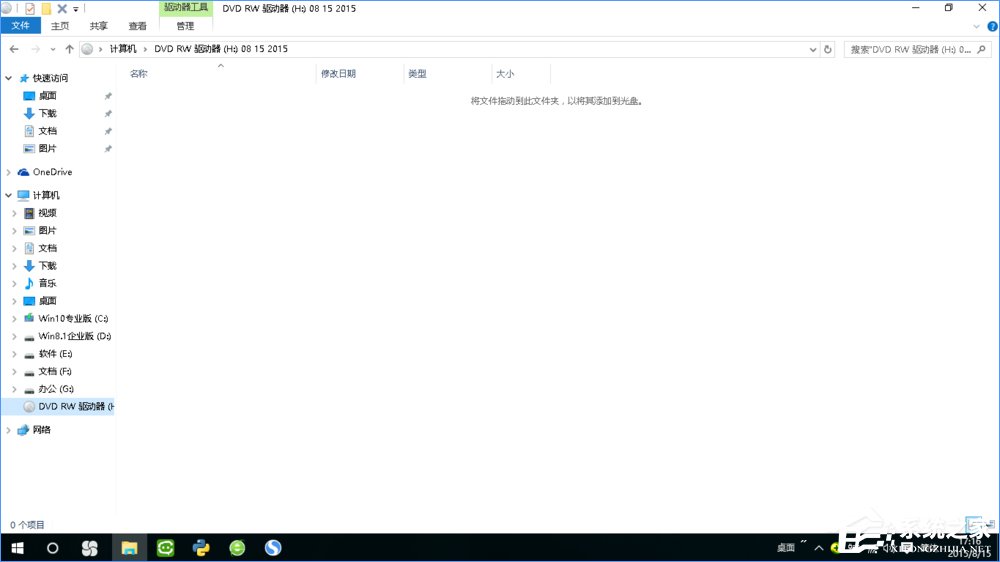Show hidden tray icons arrow

tap(819, 548)
